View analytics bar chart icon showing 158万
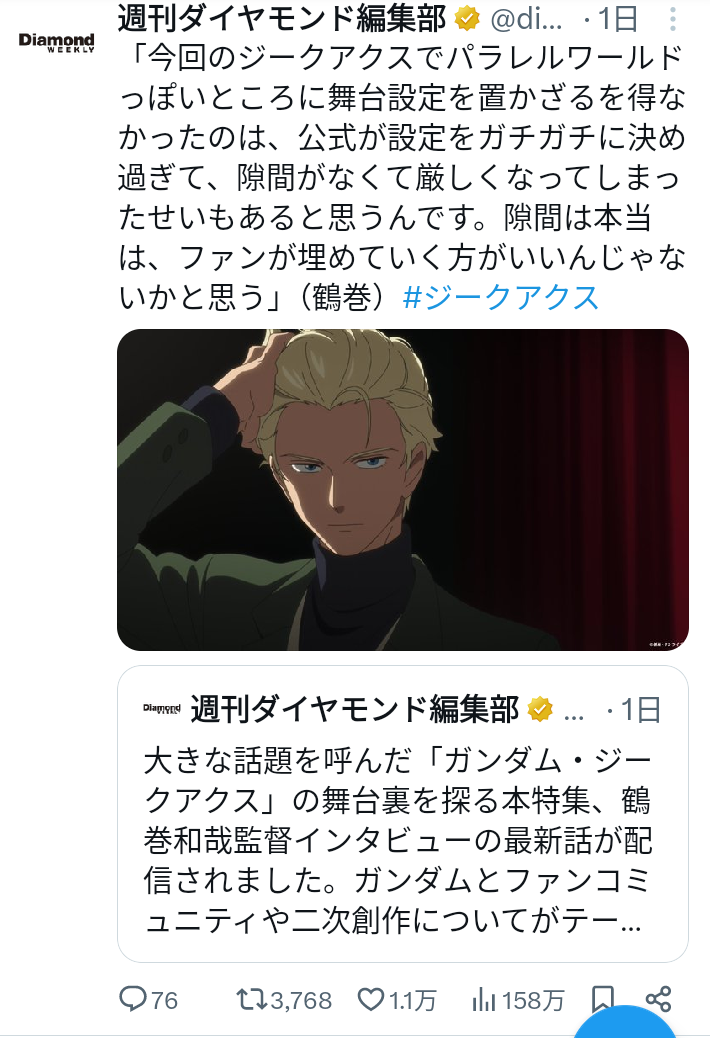This screenshot has height=1038, width=710. point(484,1000)
